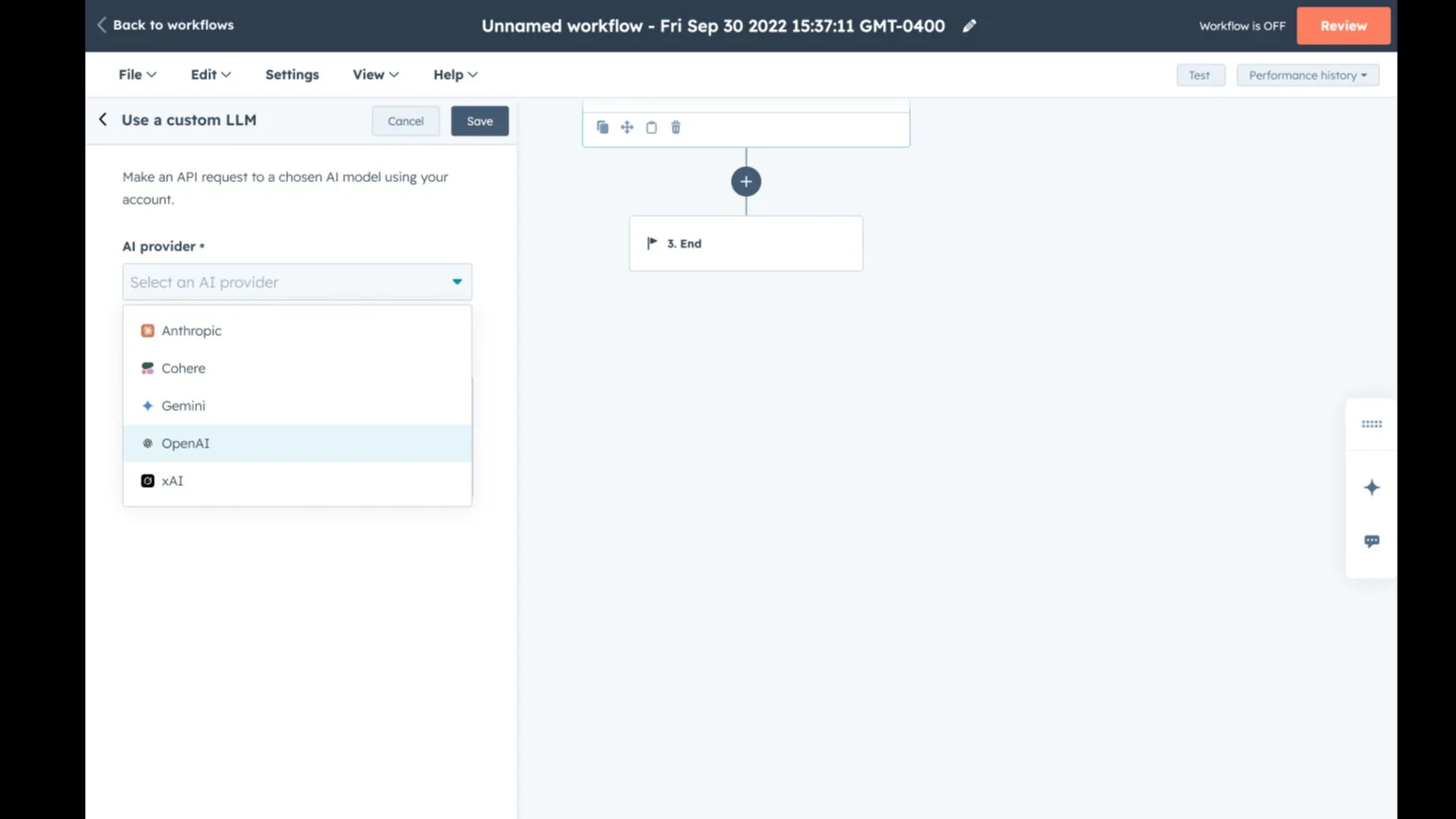Click the flag icon in the End step

652,244
